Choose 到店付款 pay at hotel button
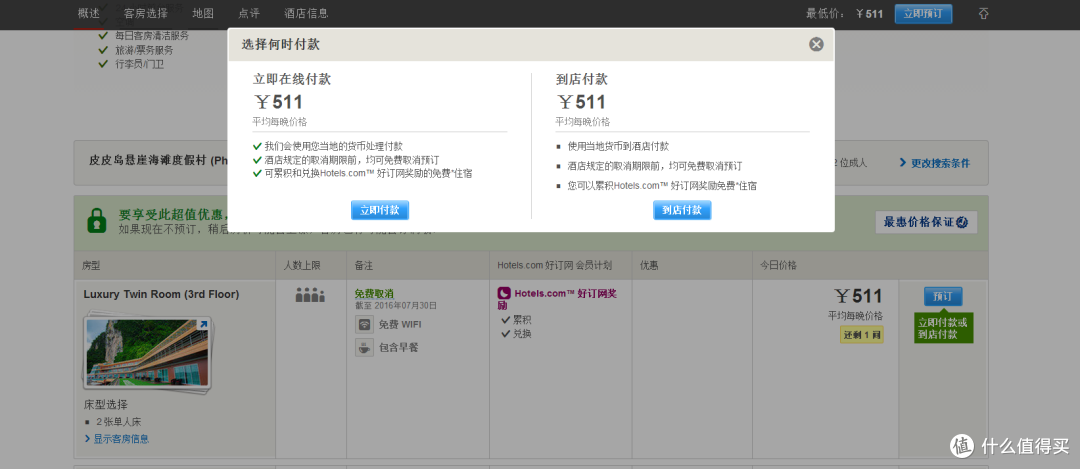 (682, 210)
